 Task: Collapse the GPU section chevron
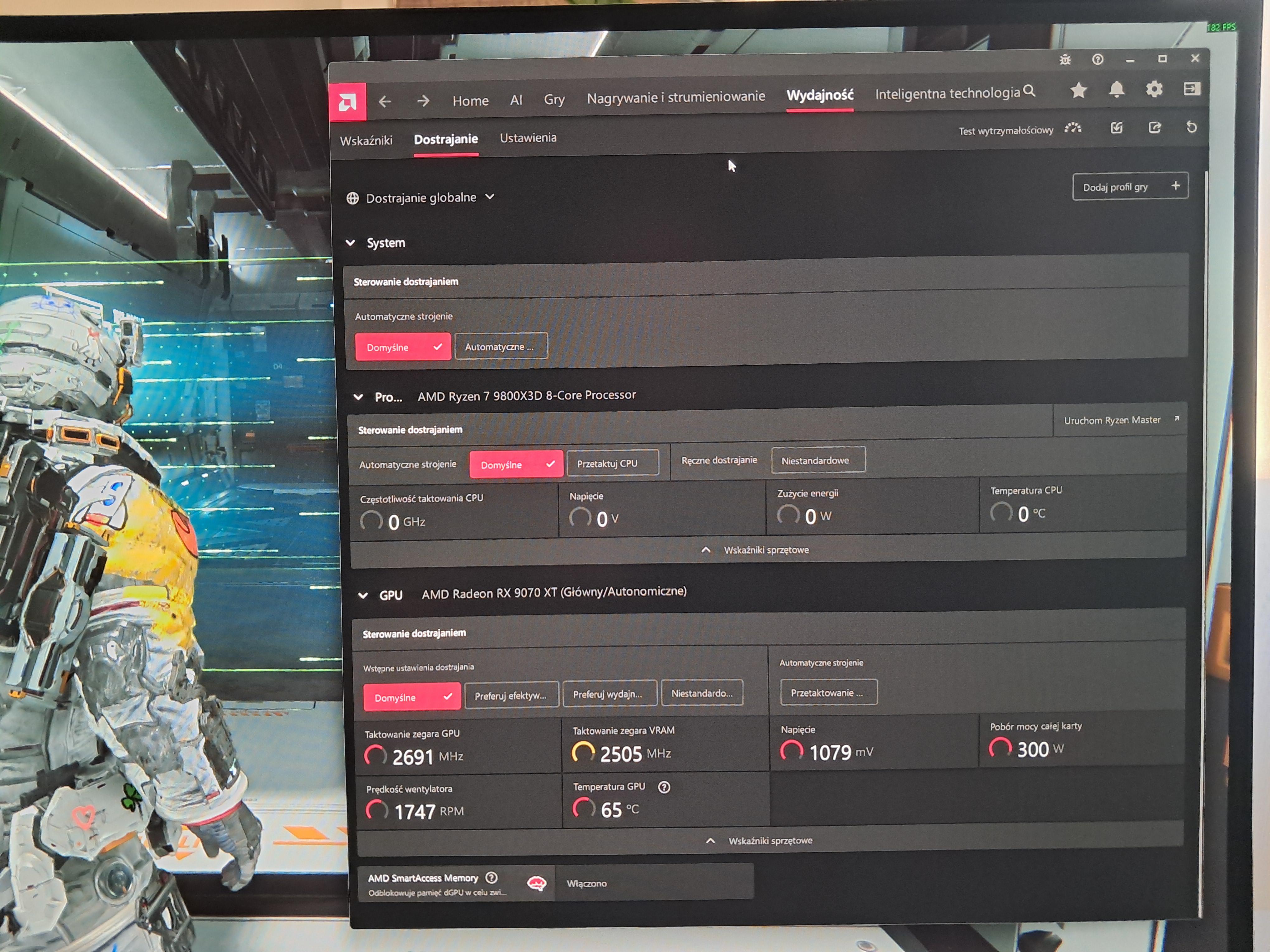point(363,596)
